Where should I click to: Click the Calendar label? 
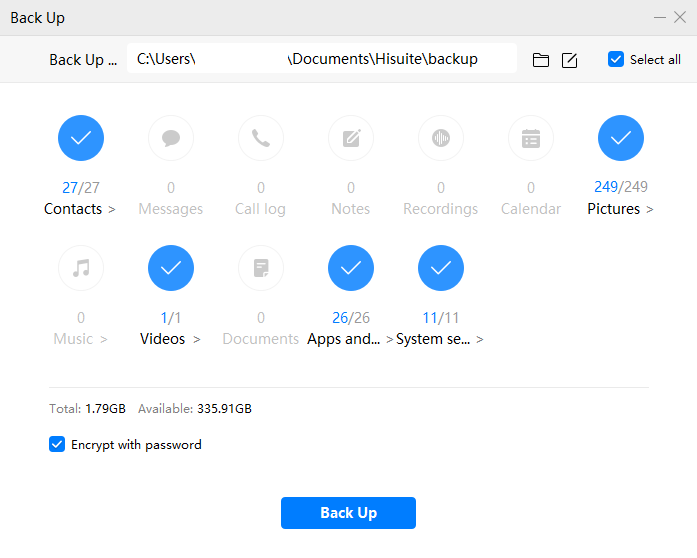(531, 209)
